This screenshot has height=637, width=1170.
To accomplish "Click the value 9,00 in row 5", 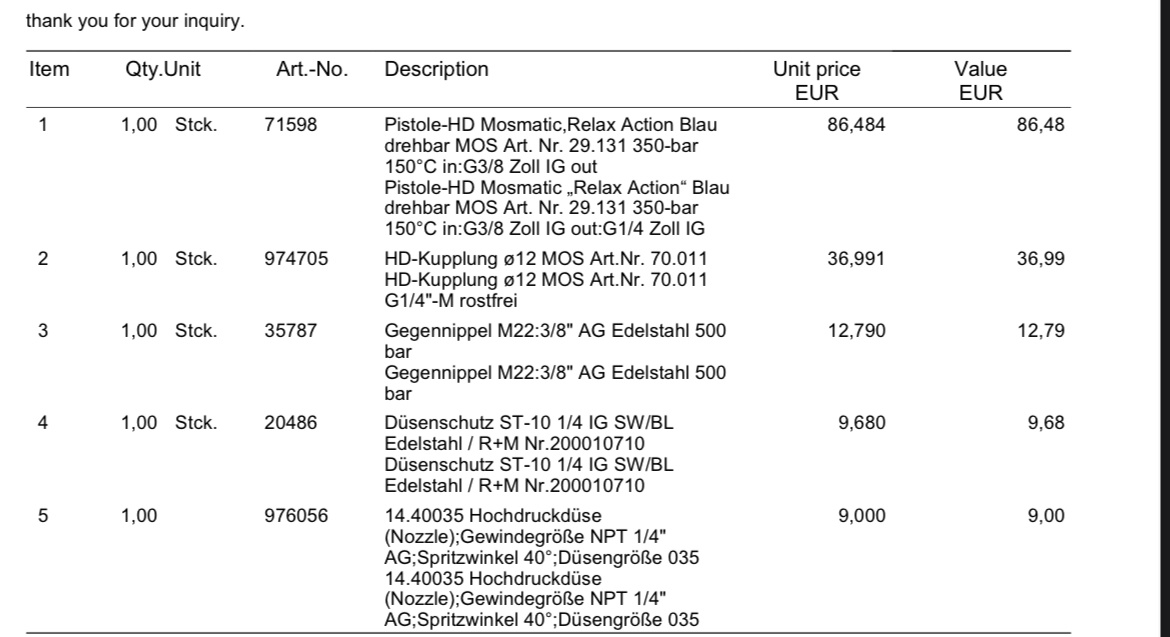I will [x=1046, y=515].
